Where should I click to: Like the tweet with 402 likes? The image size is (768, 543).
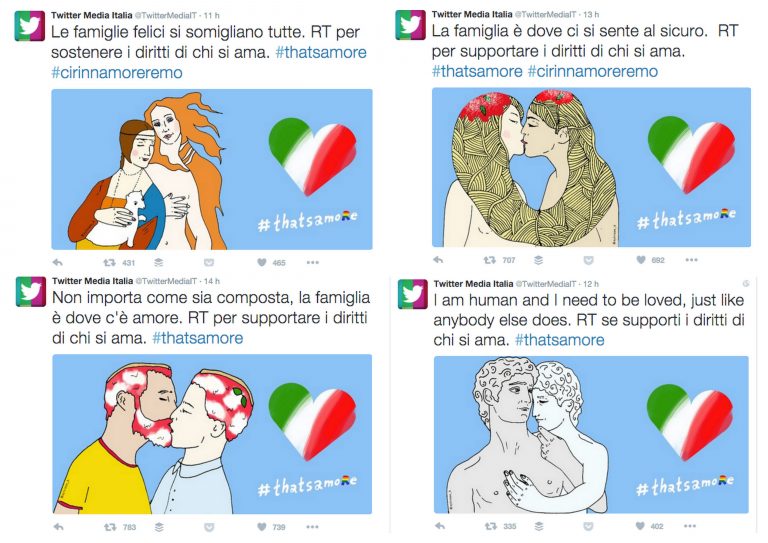coord(640,526)
